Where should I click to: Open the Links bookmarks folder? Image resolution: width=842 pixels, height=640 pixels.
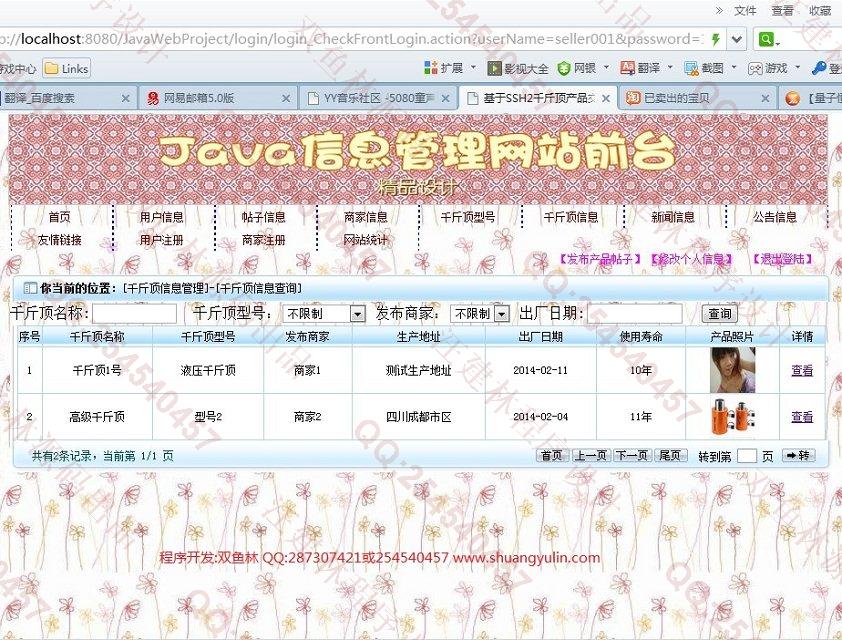click(x=67, y=69)
